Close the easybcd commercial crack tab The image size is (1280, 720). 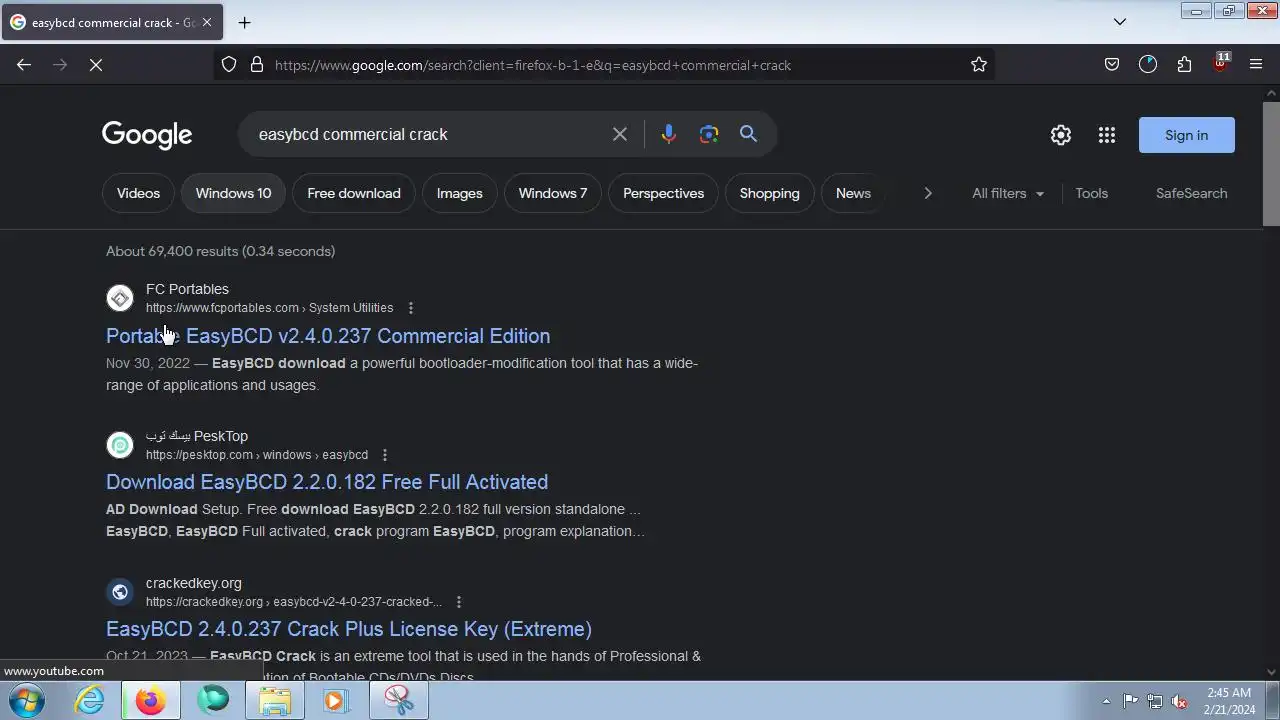pos(207,22)
